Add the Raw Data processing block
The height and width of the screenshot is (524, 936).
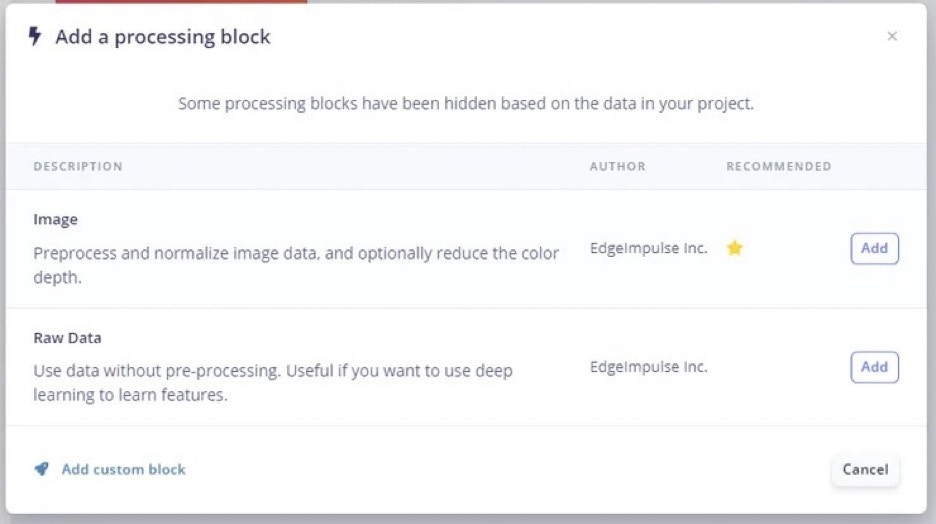[874, 367]
